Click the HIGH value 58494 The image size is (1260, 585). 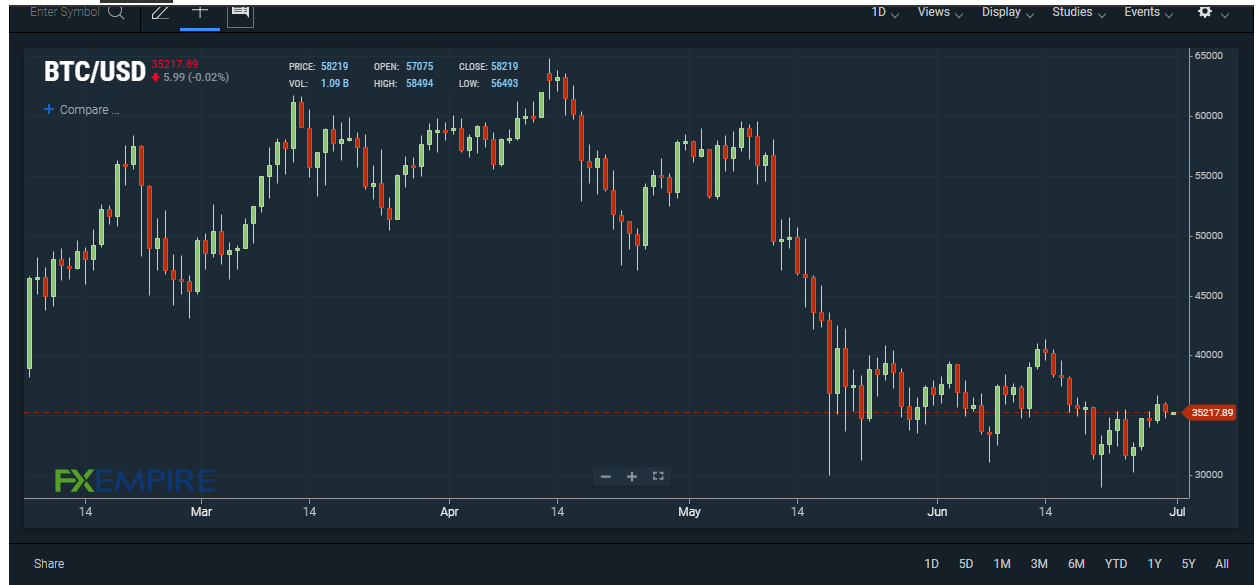tap(419, 84)
